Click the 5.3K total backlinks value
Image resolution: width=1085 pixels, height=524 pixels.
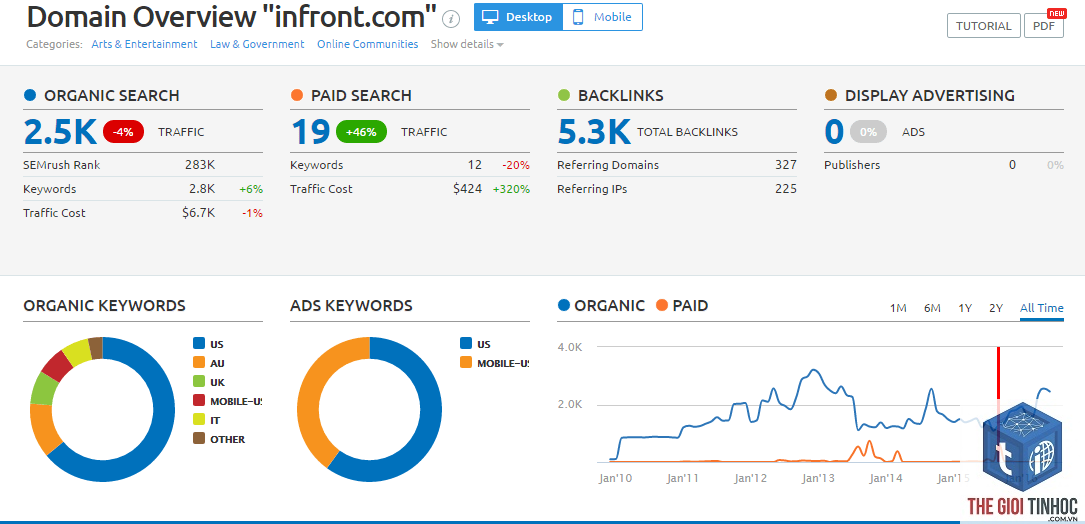click(x=594, y=132)
